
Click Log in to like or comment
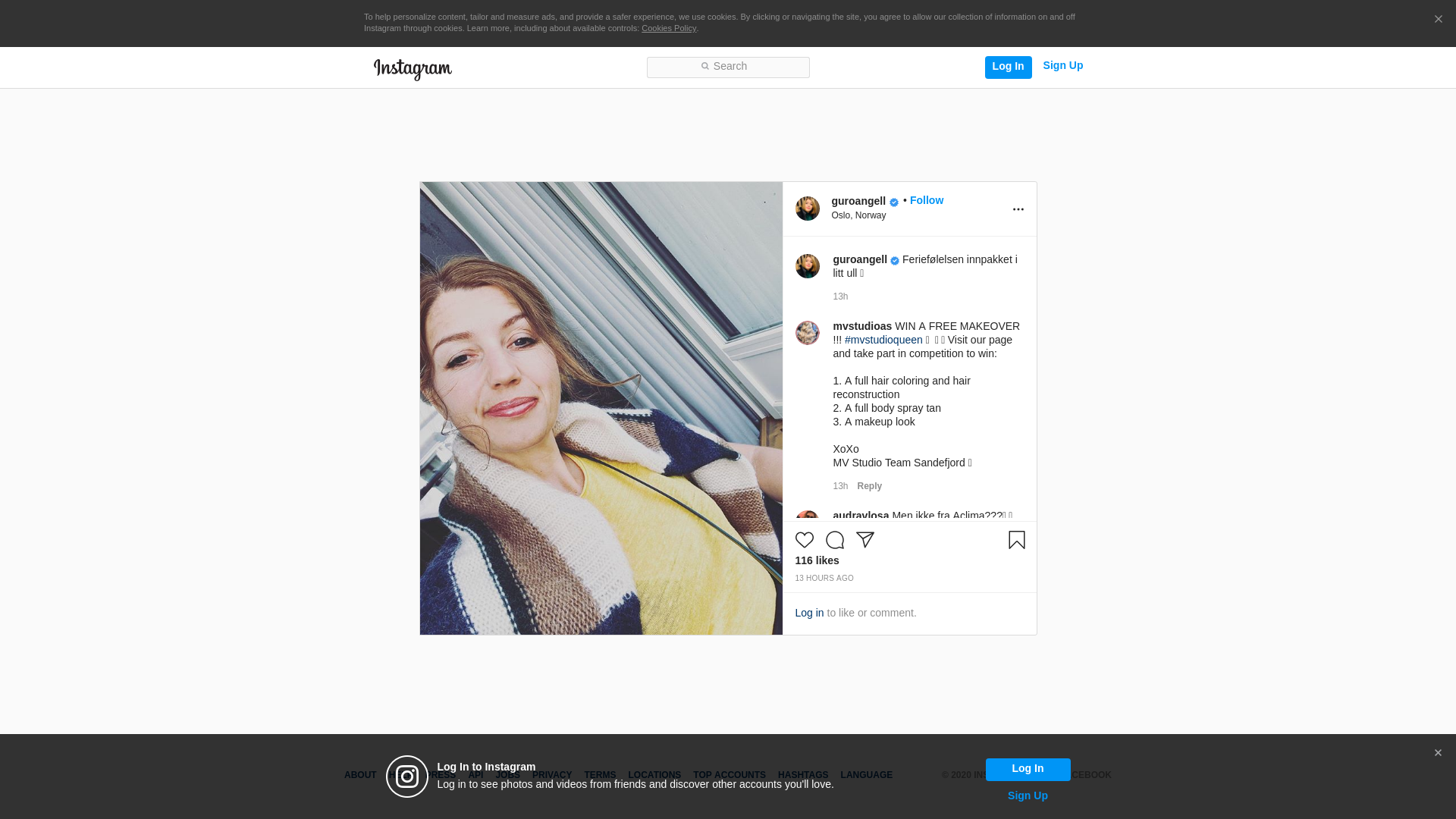tap(809, 613)
